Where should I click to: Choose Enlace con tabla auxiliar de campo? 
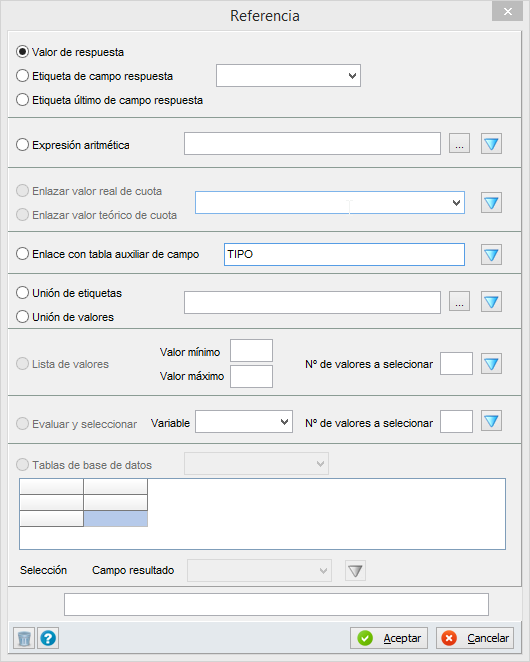(x=22, y=254)
